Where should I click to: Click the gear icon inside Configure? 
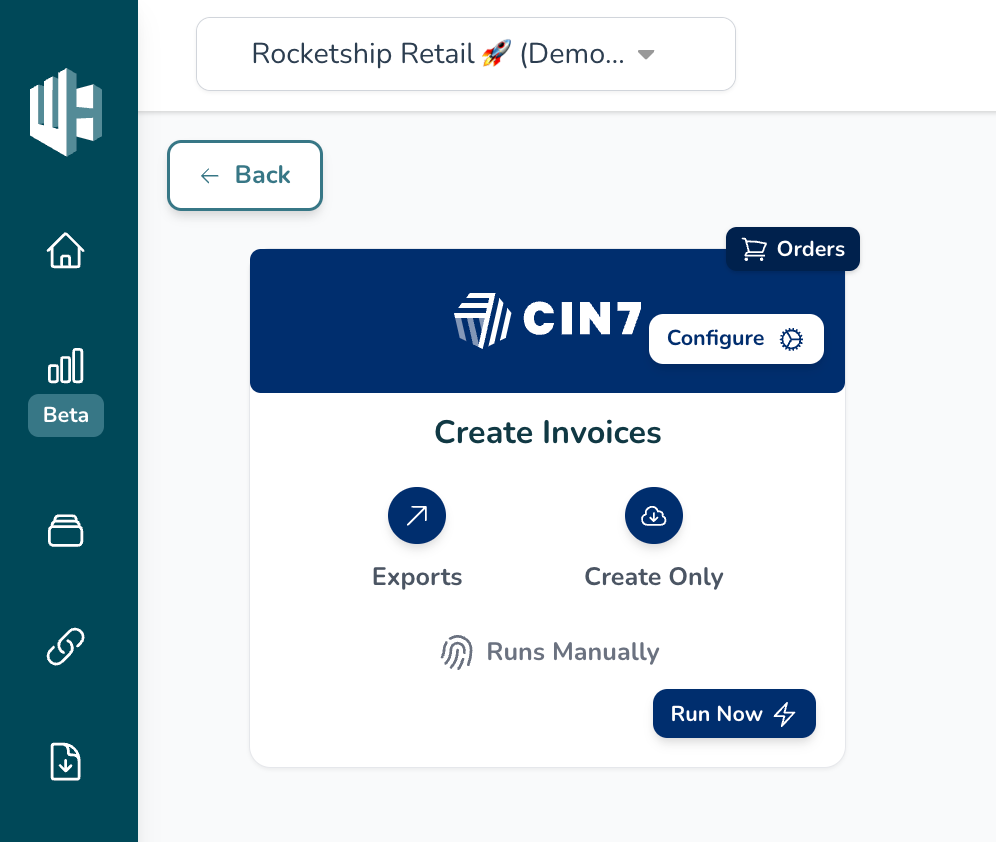point(791,339)
